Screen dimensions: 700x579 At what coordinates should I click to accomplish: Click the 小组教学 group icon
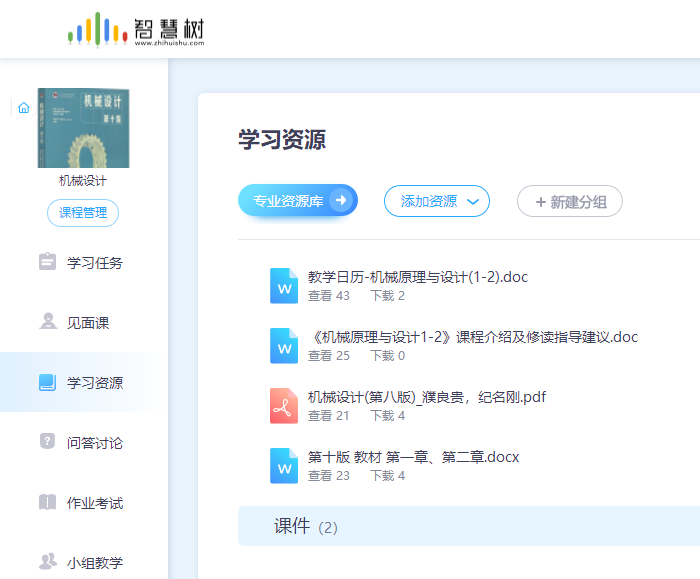(x=47, y=562)
